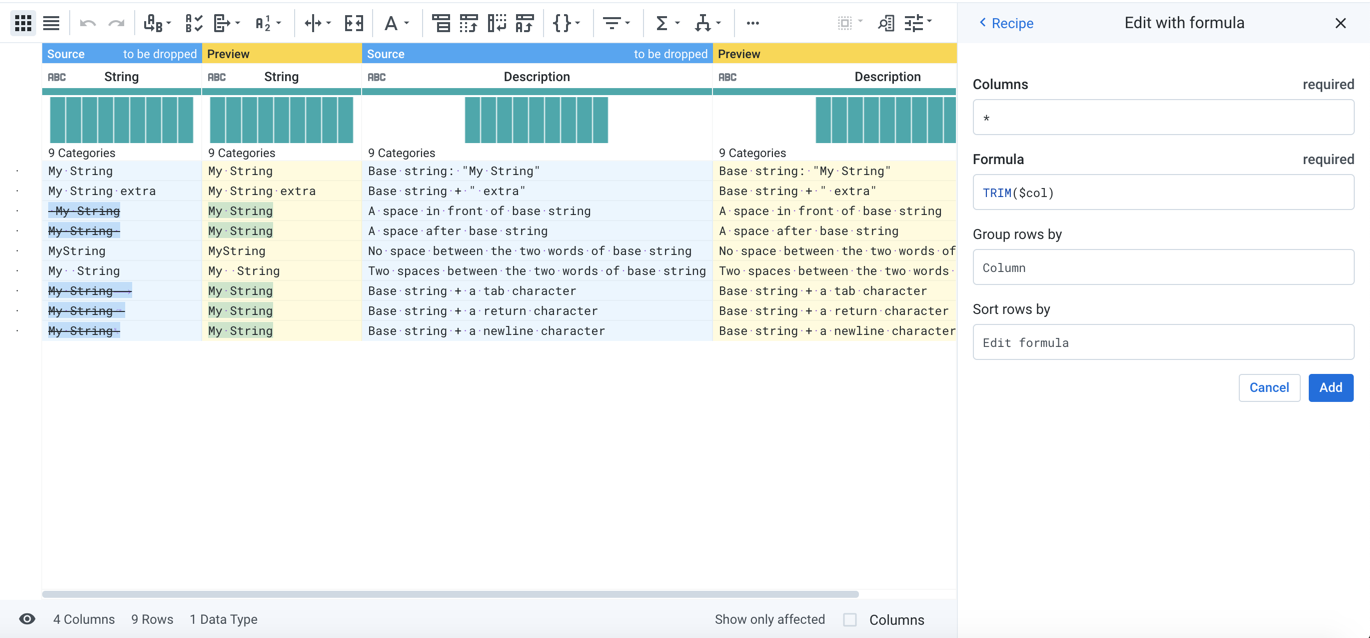
Task: Go back to the Recipe panel
Action: pos(1005,22)
